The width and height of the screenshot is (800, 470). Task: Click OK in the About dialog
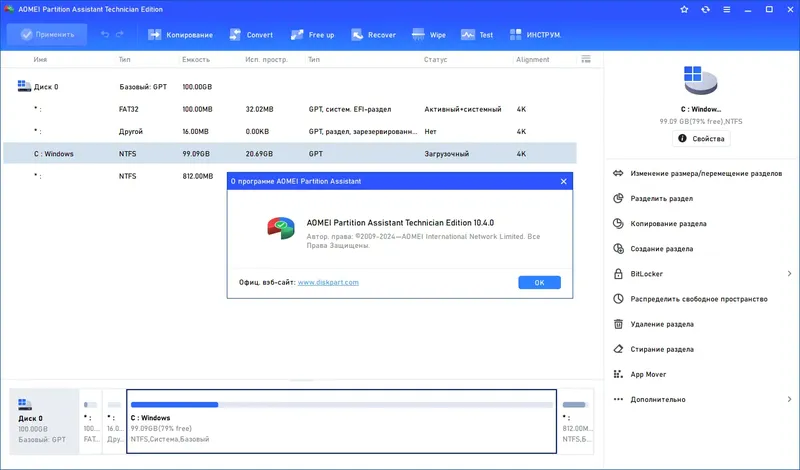pyautogui.click(x=539, y=283)
